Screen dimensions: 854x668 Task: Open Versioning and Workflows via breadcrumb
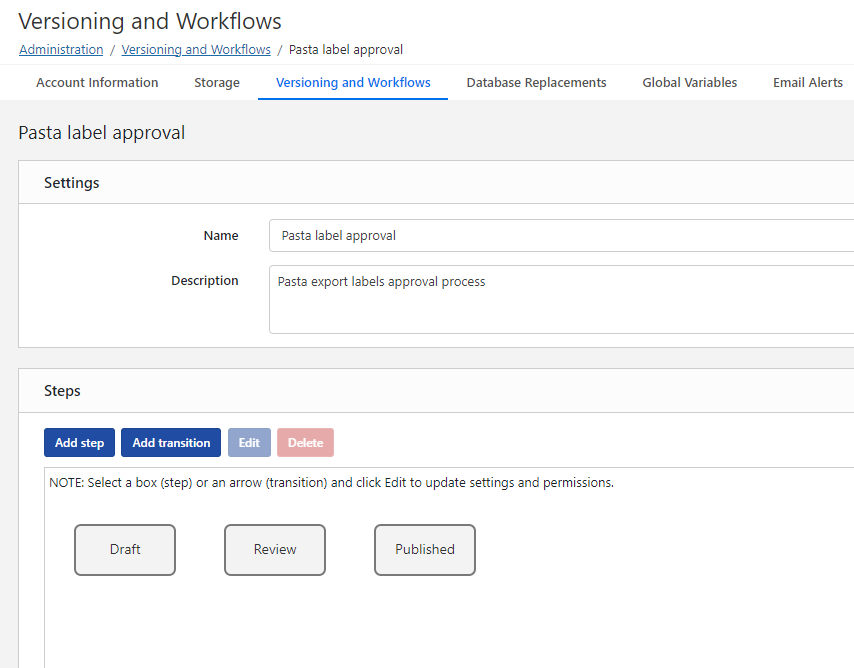coord(196,49)
